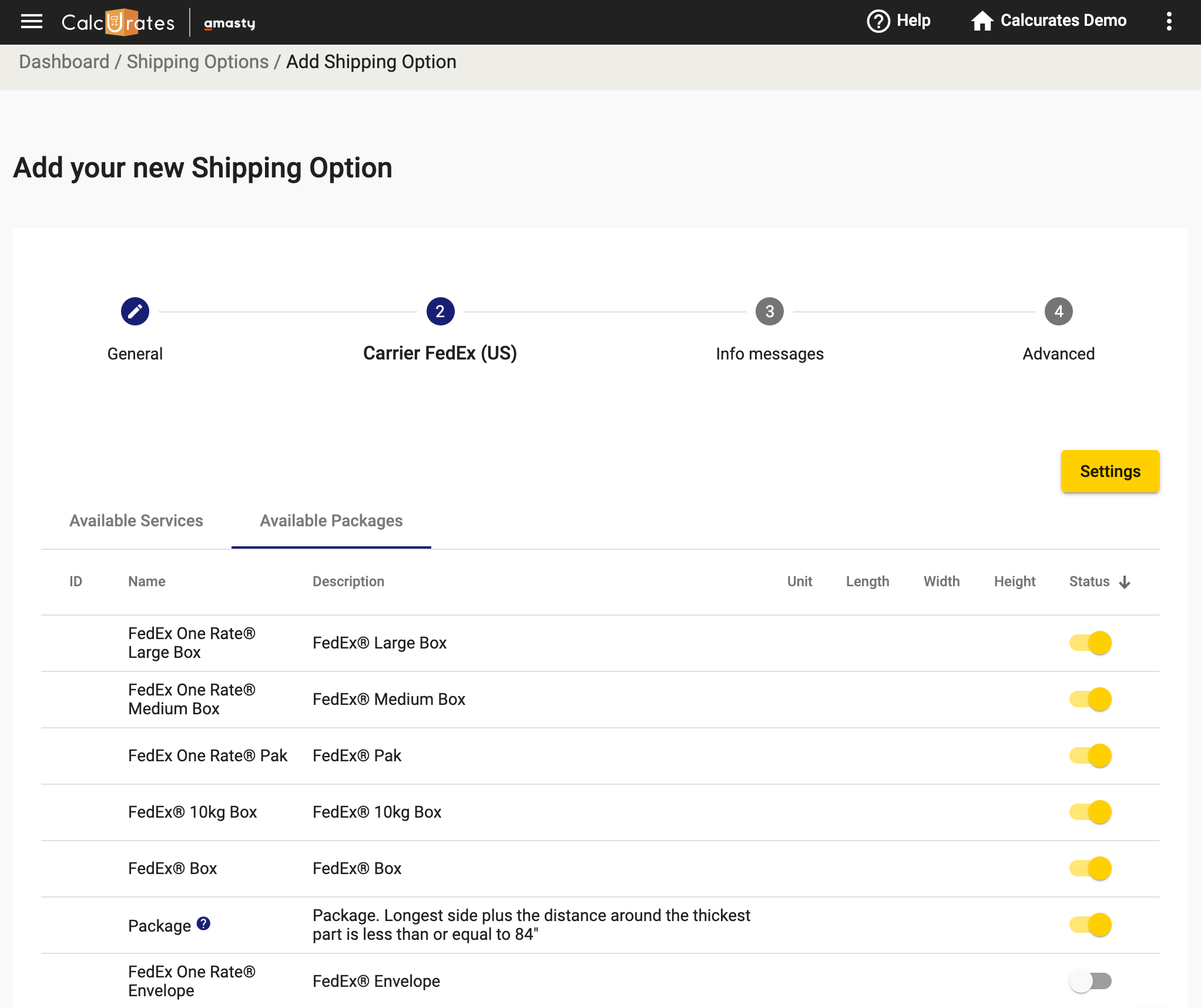Click the General step label
The width and height of the screenshot is (1201, 1008).
tap(135, 354)
